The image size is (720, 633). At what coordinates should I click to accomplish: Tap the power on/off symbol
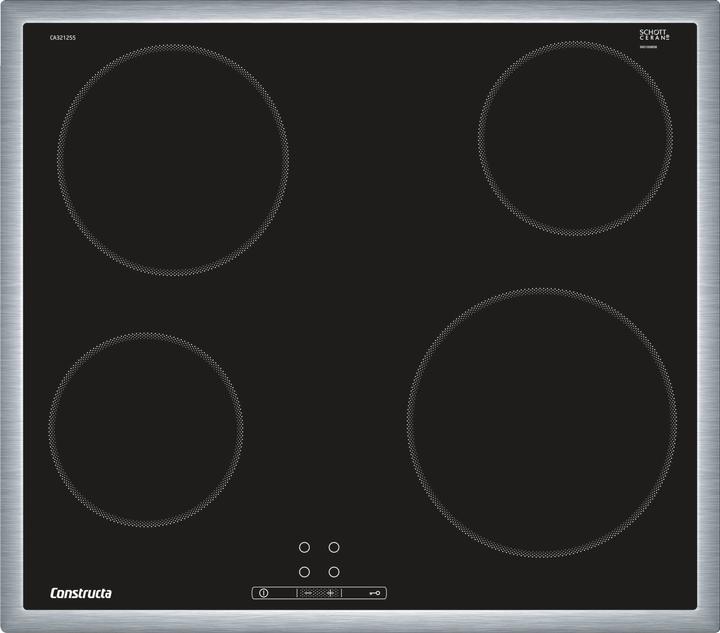pos(264,593)
